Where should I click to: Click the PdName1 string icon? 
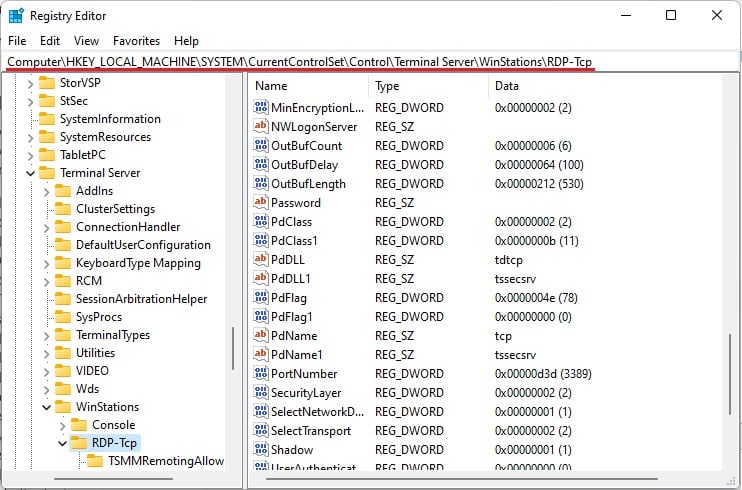pos(261,354)
